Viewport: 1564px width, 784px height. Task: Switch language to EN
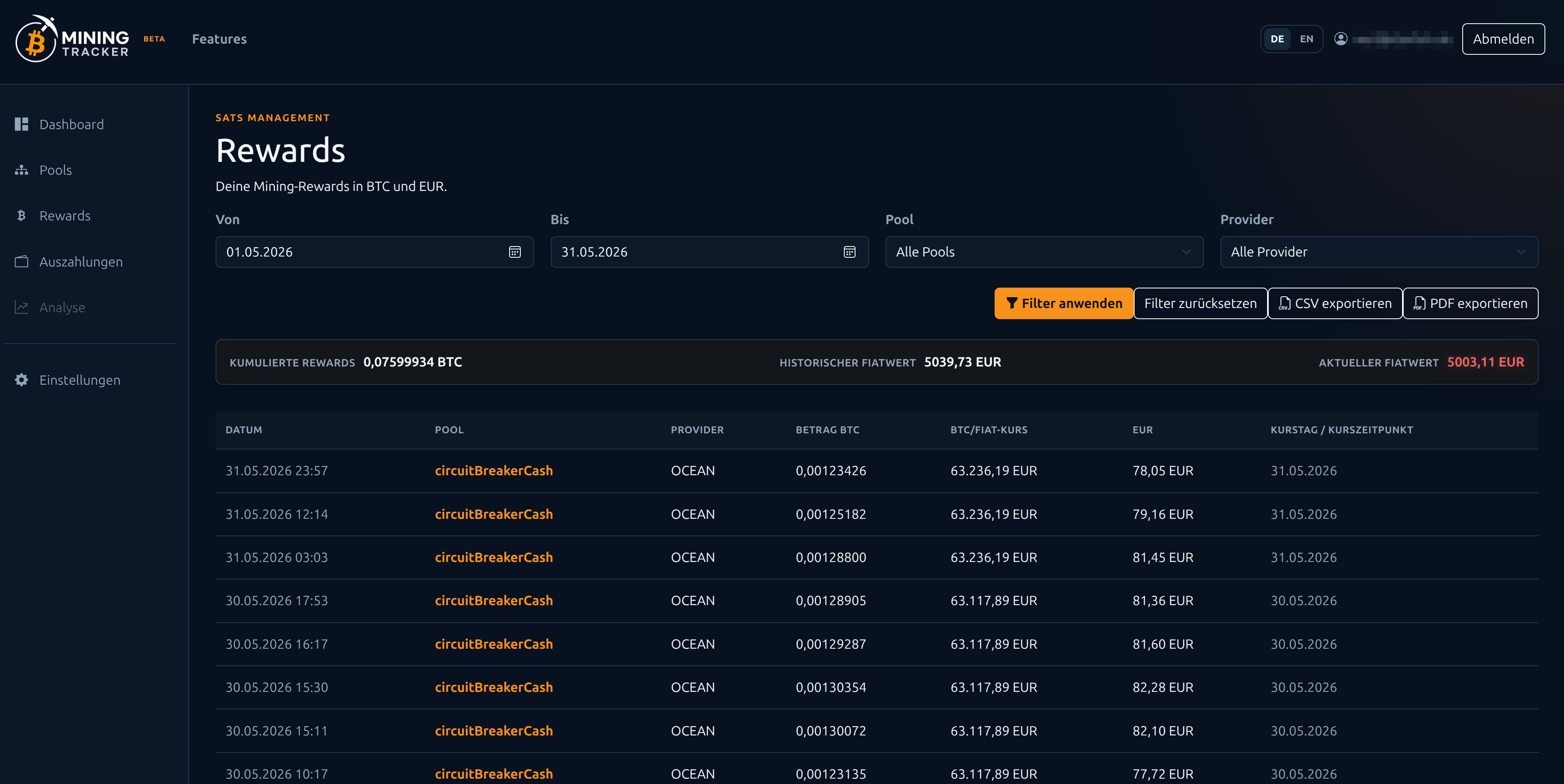(x=1307, y=39)
